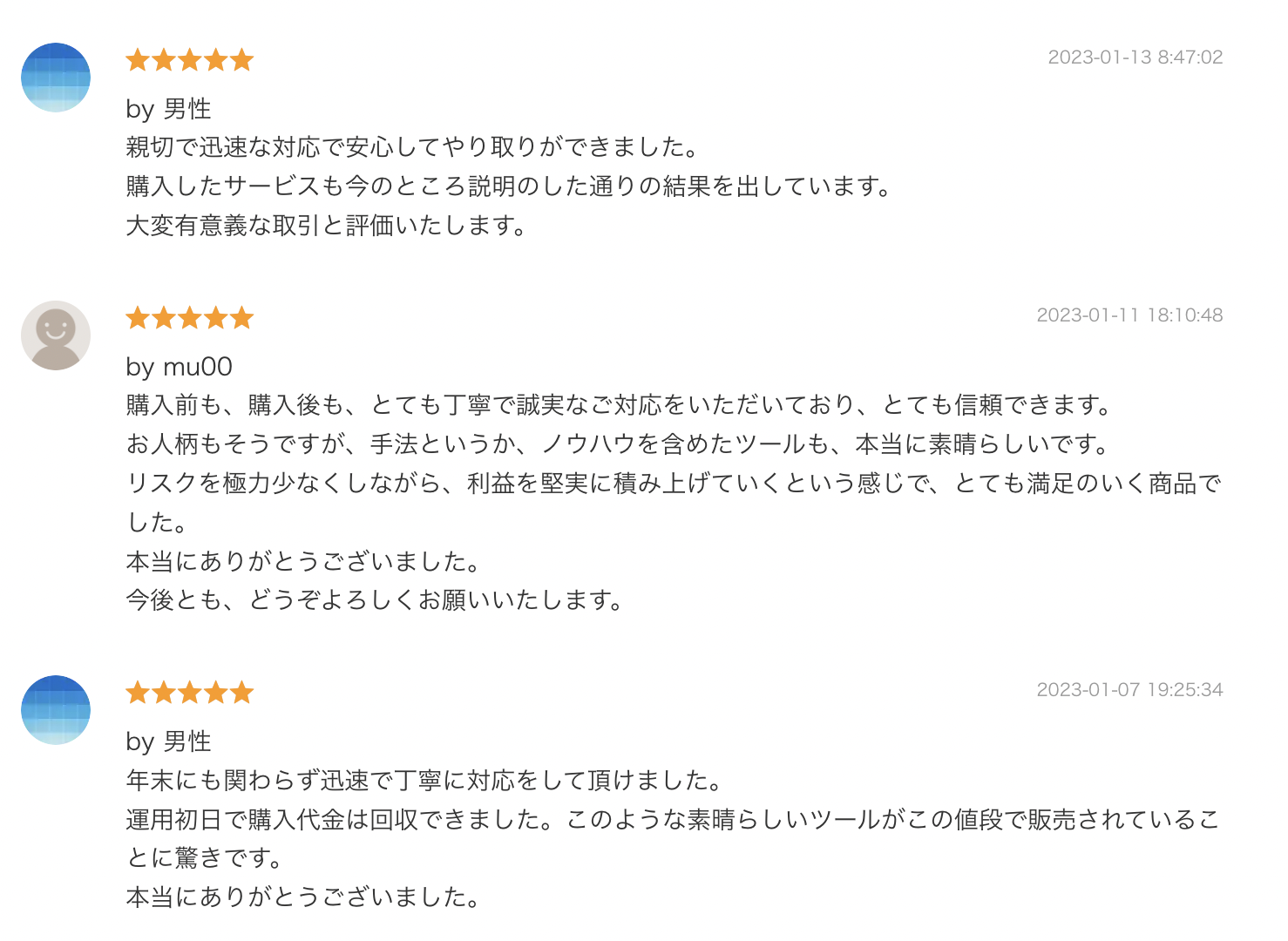The width and height of the screenshot is (1288, 941).
Task: Click the line '大変有意義な取引と評価いたします。'
Action: point(326,226)
